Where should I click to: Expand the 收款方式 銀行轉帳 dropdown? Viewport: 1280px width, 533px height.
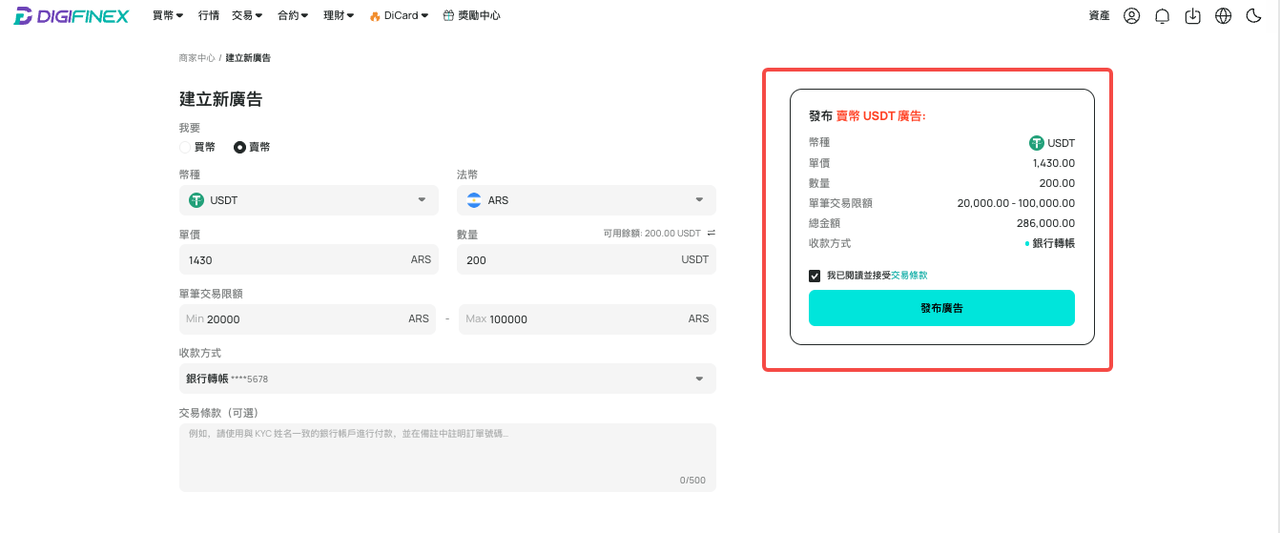(447, 379)
